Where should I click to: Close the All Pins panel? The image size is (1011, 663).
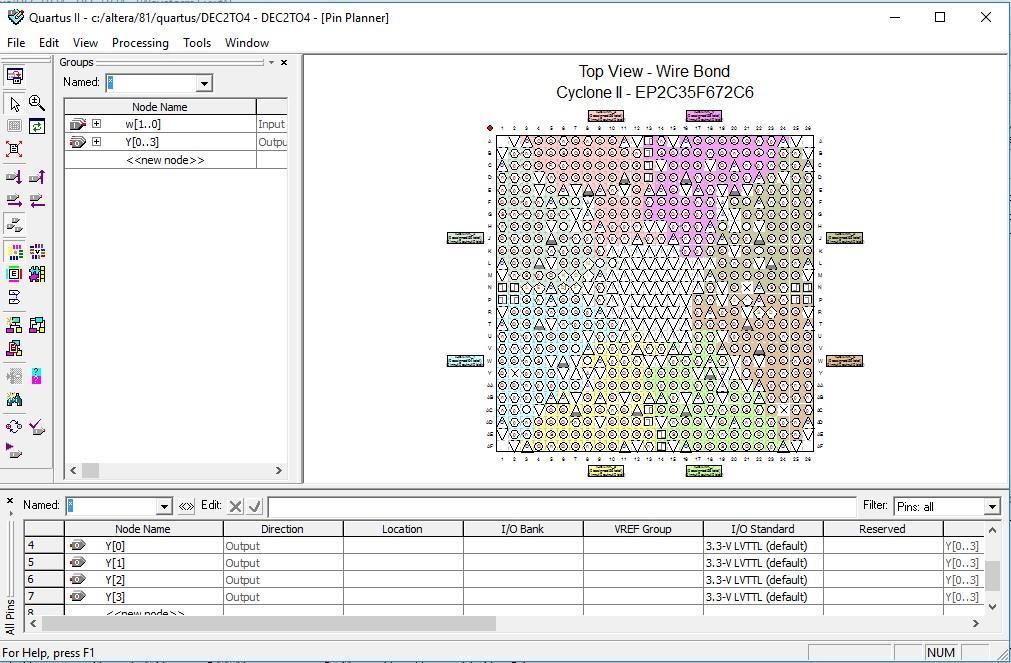pyautogui.click(x=10, y=501)
